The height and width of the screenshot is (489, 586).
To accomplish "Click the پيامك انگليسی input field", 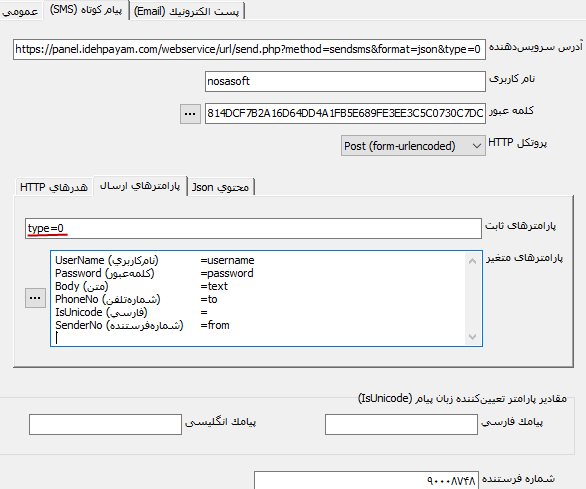I will click(x=105, y=424).
